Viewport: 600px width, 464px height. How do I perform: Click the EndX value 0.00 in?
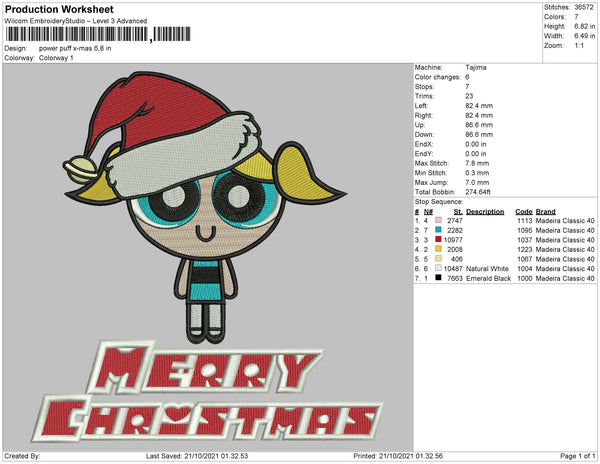point(476,144)
